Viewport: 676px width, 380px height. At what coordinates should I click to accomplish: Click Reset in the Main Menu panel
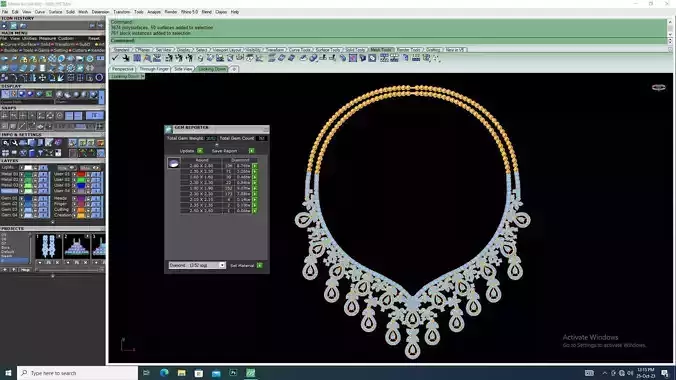click(x=94, y=38)
